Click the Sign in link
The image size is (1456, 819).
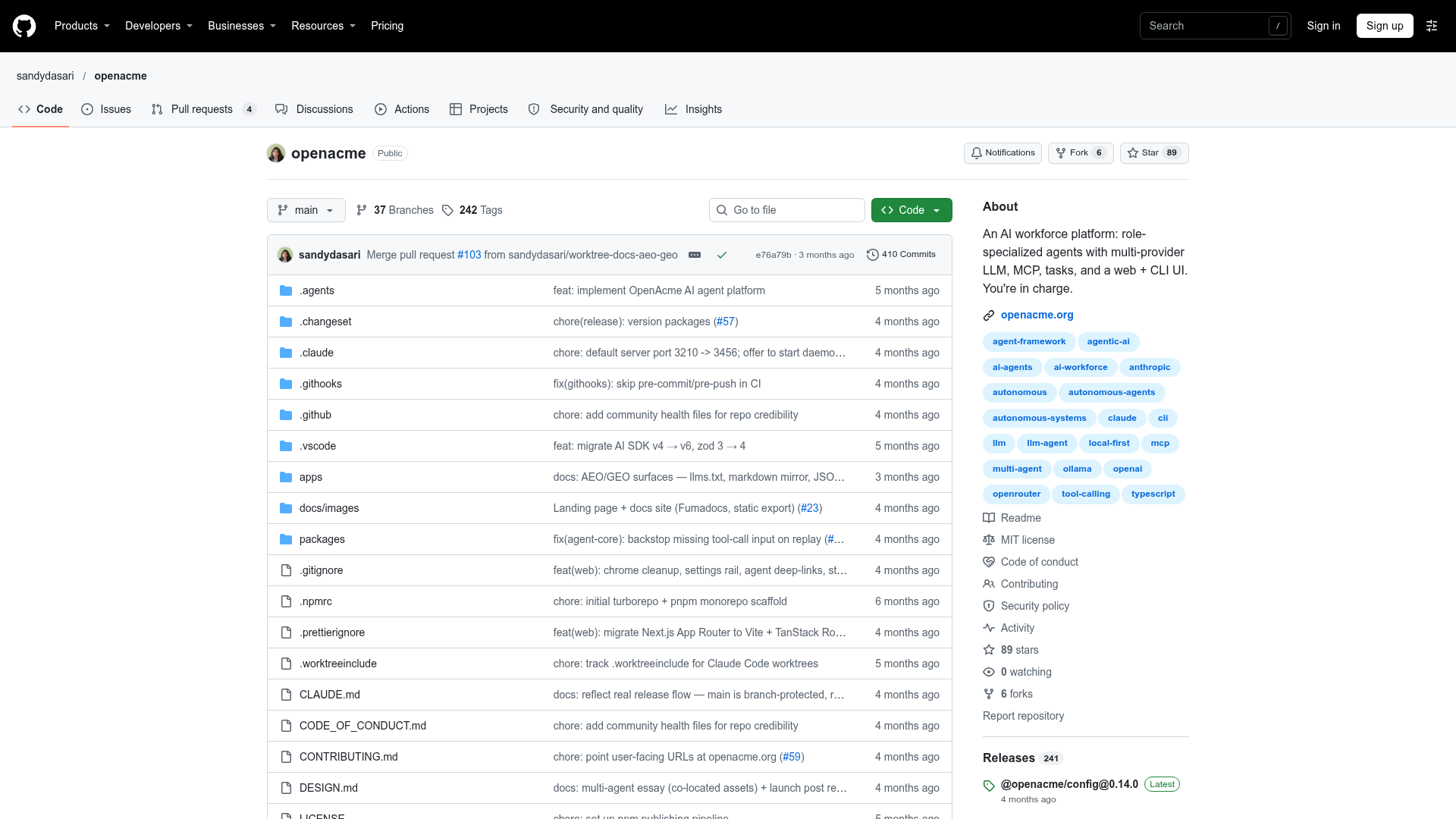[x=1323, y=26]
